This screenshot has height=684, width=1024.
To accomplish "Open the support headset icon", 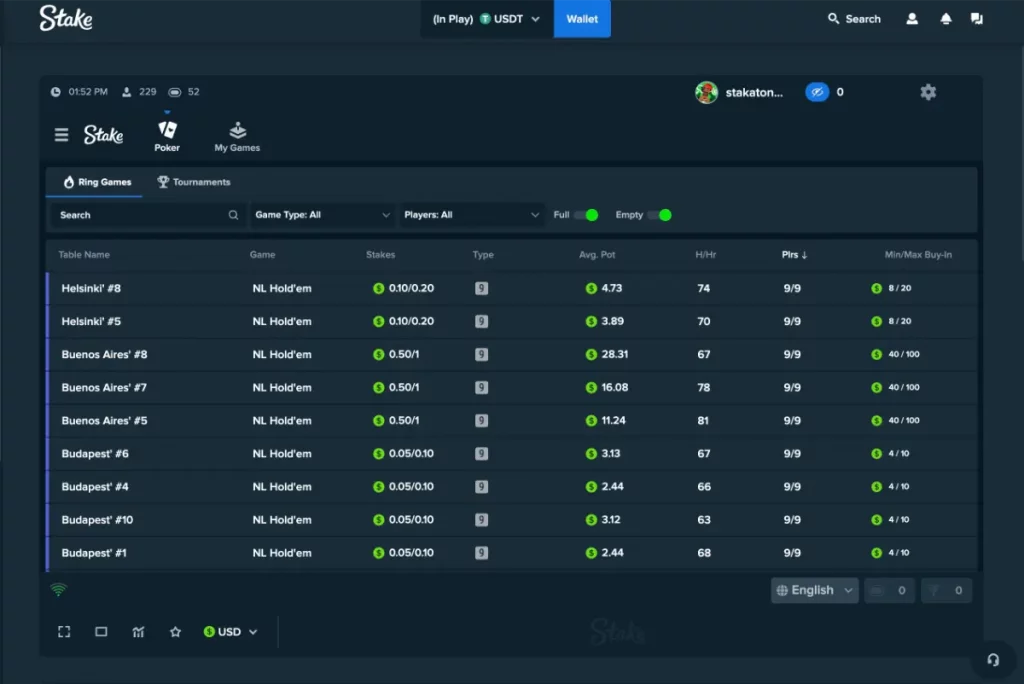I will click(993, 660).
